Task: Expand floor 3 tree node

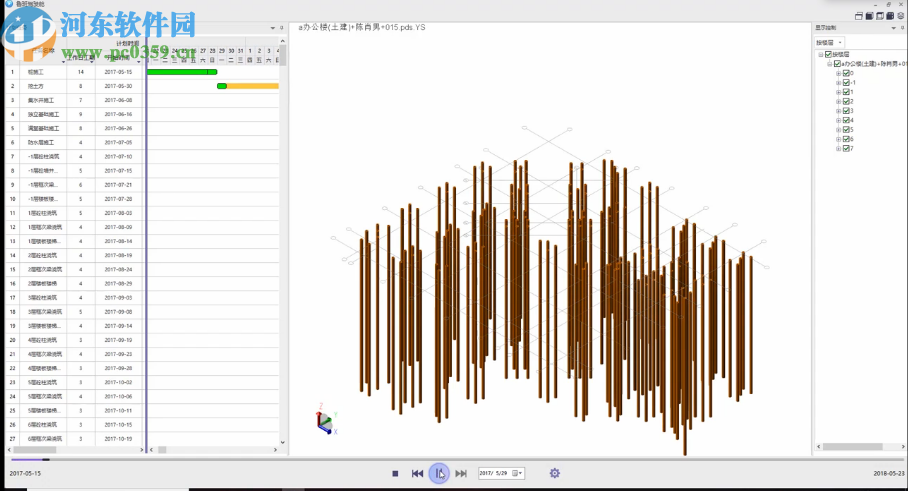Action: coord(839,111)
